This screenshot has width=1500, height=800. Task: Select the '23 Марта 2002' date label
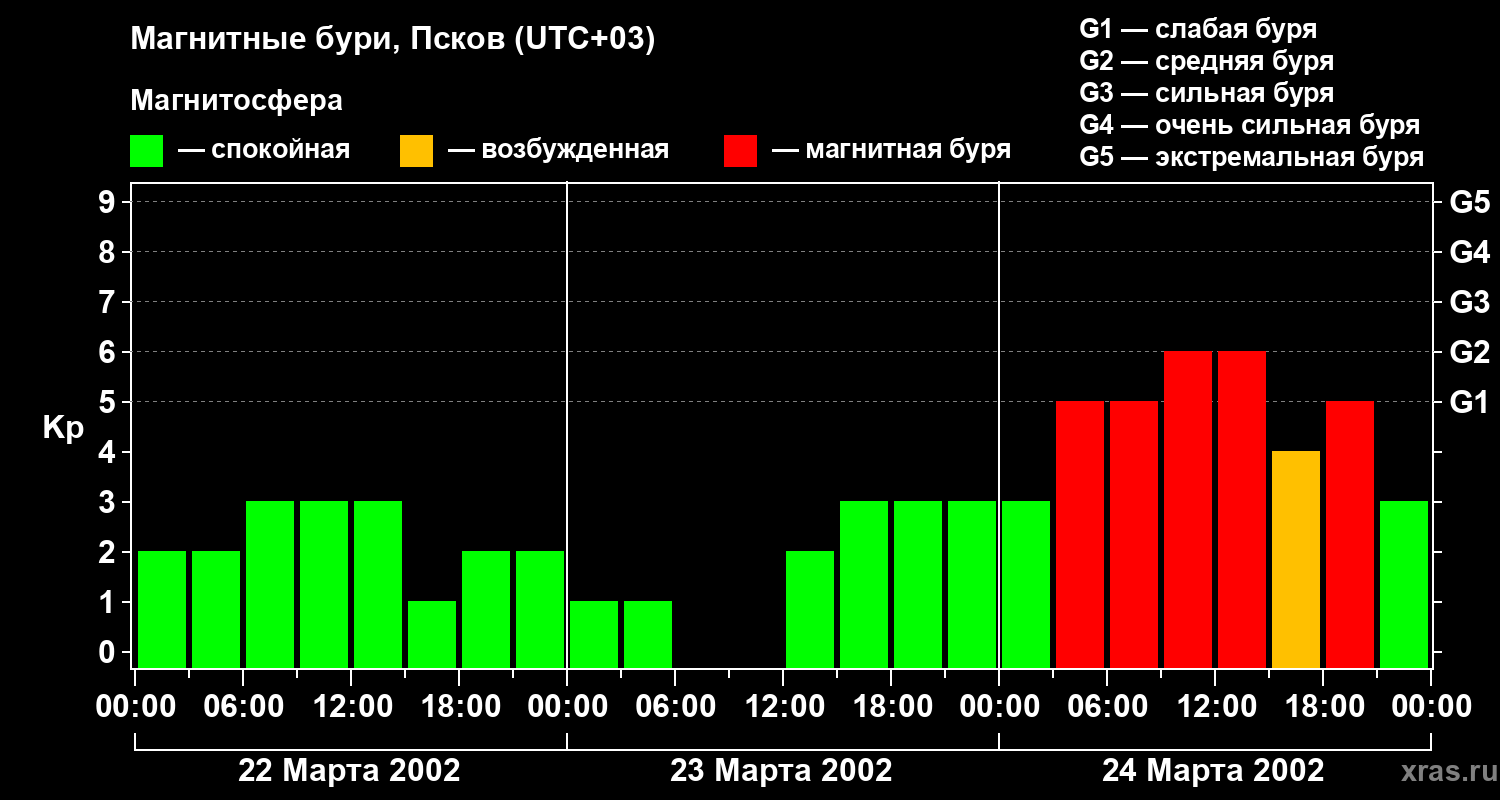(x=781, y=771)
